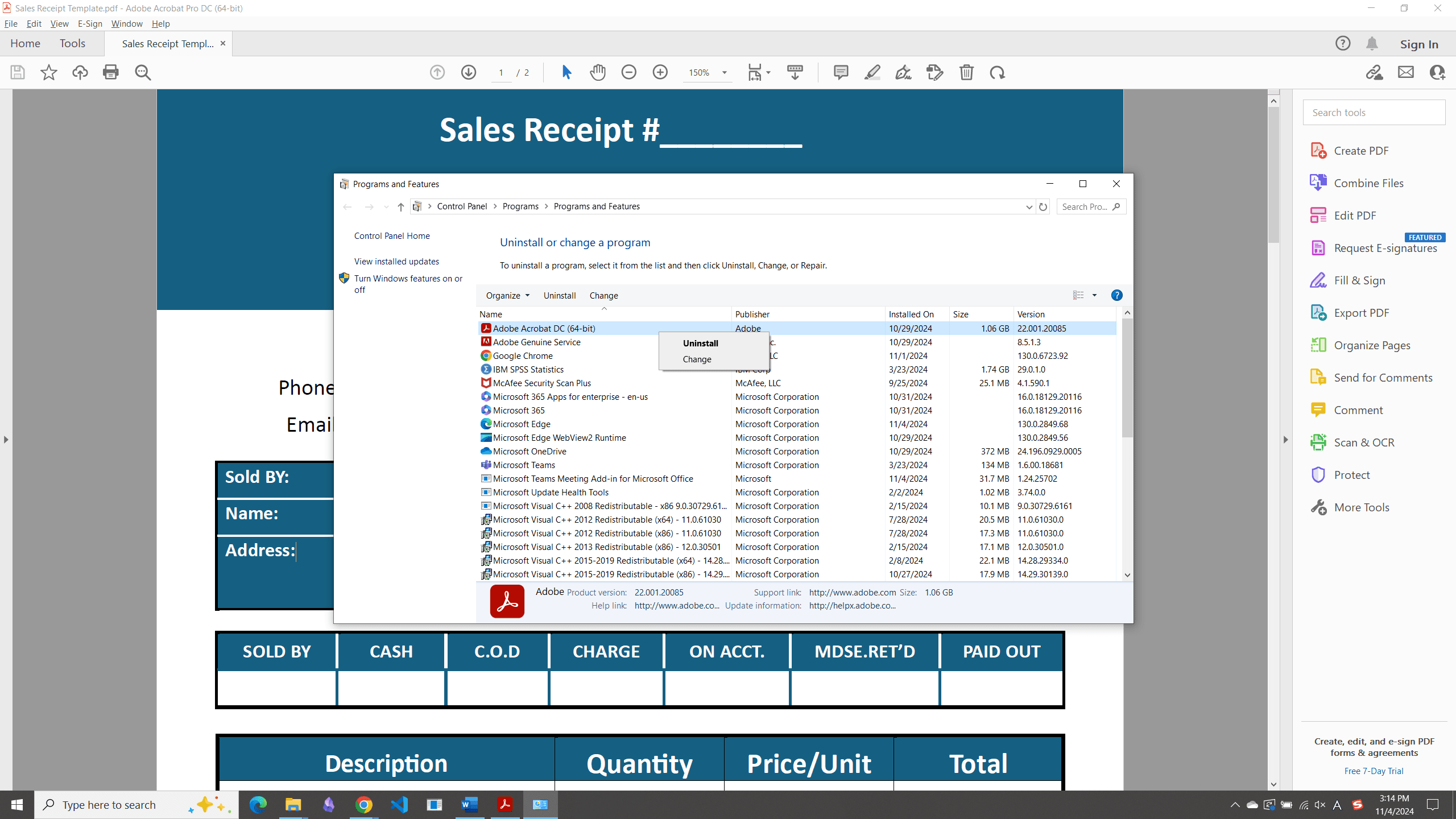This screenshot has width=1456, height=819.
Task: Click the cloud upload icon
Action: point(80,72)
